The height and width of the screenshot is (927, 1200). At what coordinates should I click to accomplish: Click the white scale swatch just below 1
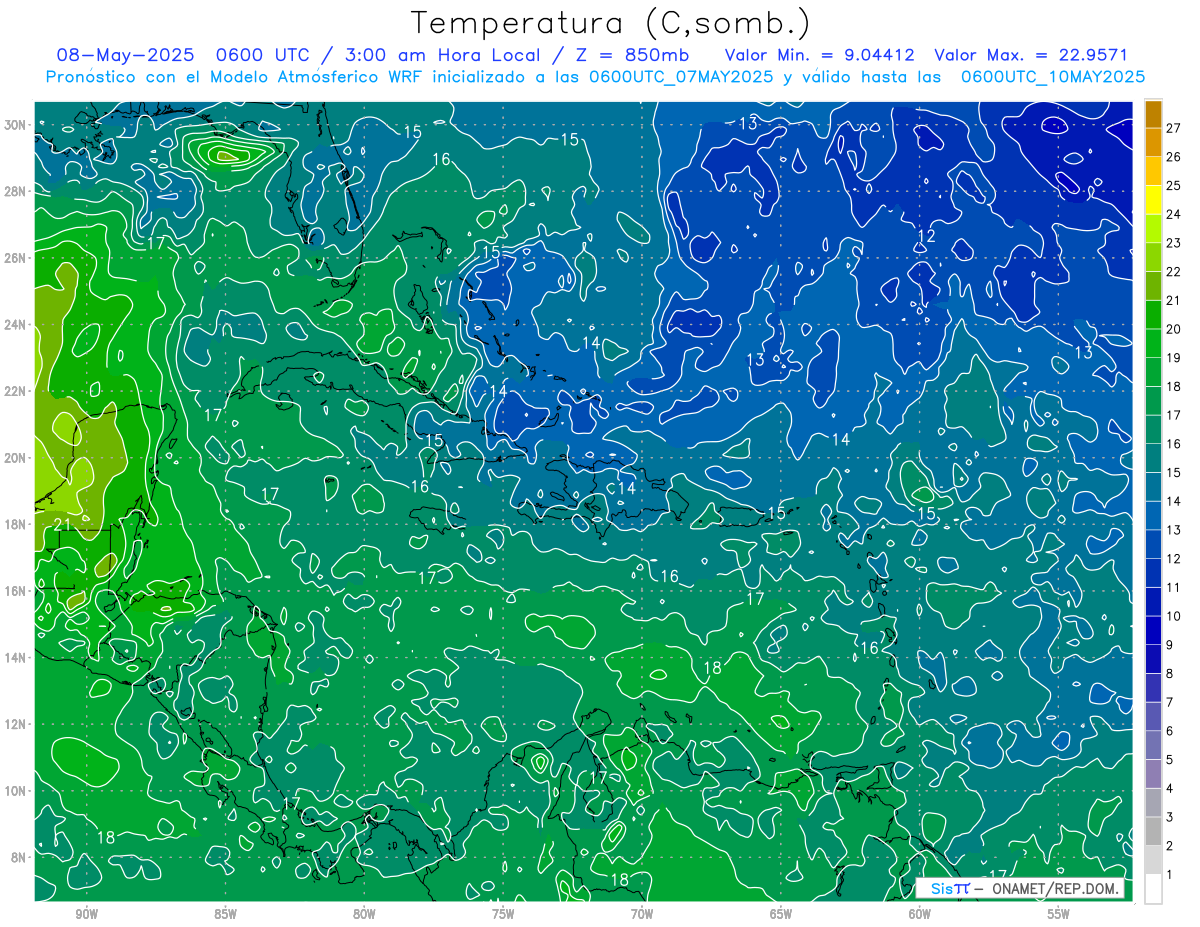(1153, 889)
